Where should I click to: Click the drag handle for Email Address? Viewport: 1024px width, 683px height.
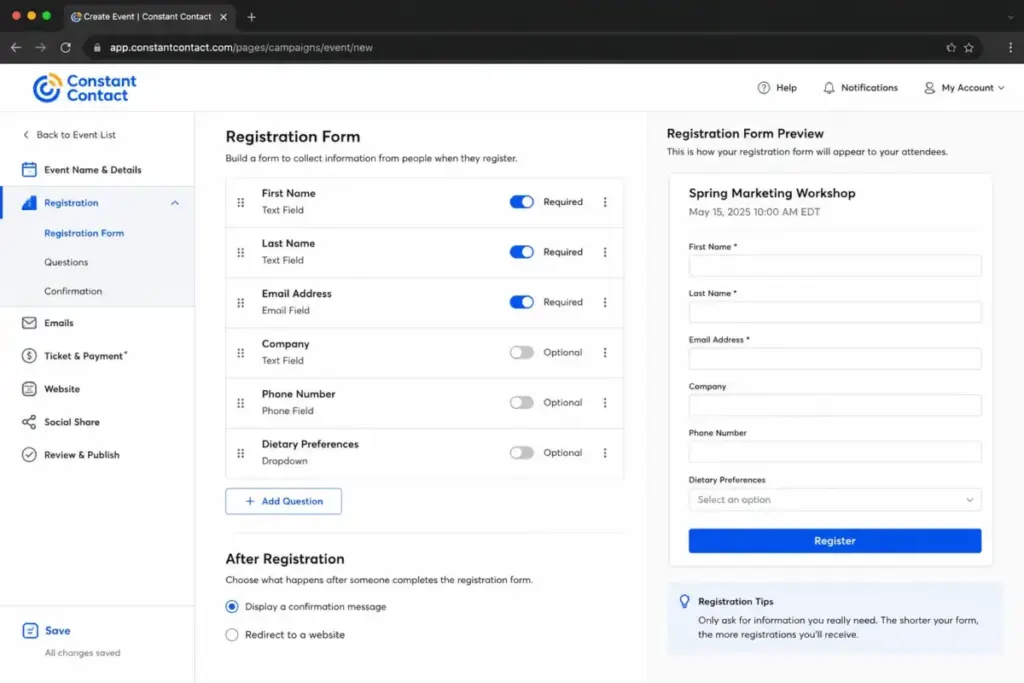(241, 303)
